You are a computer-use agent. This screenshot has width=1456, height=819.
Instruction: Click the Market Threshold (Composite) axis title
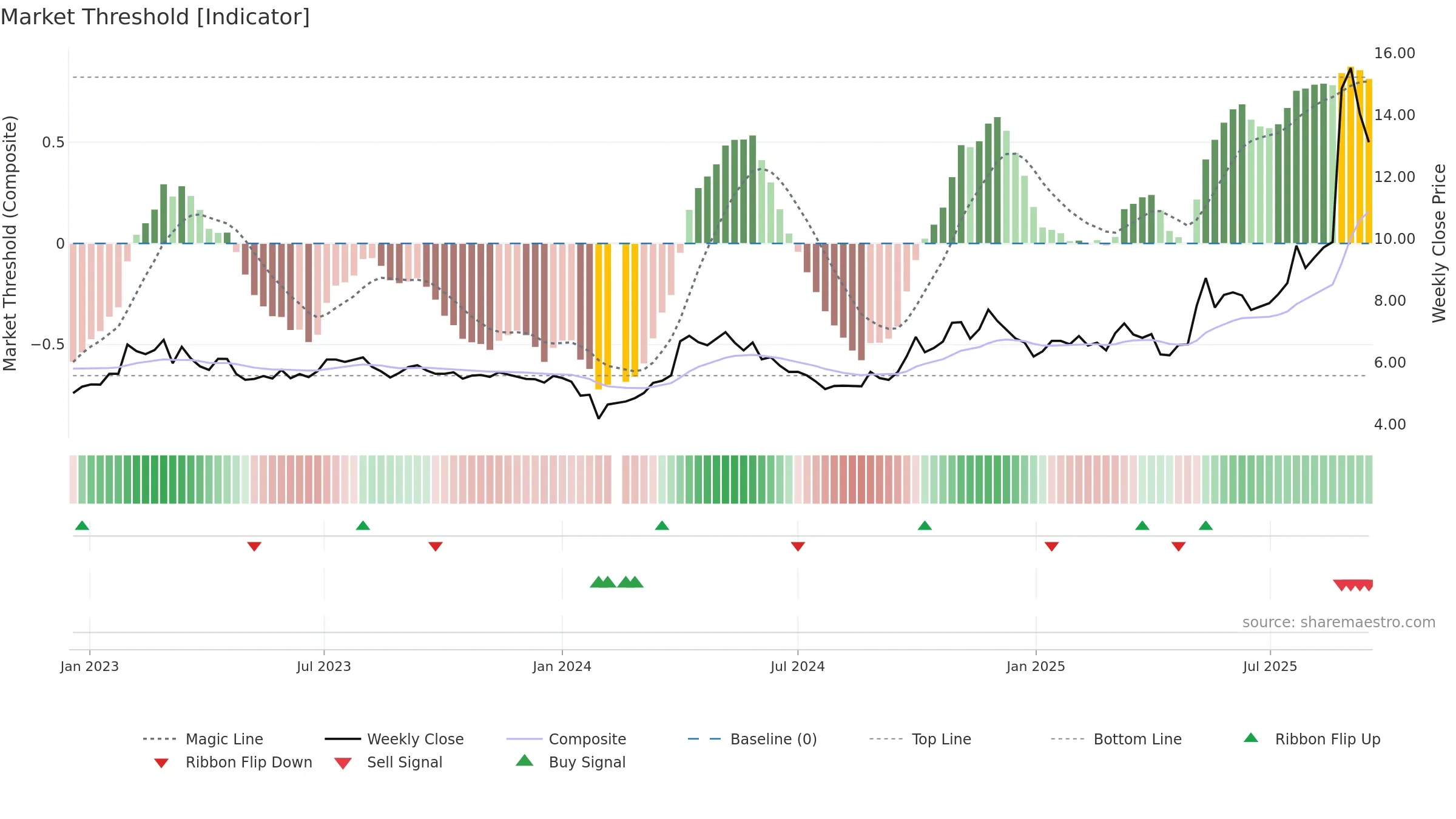click(10, 243)
